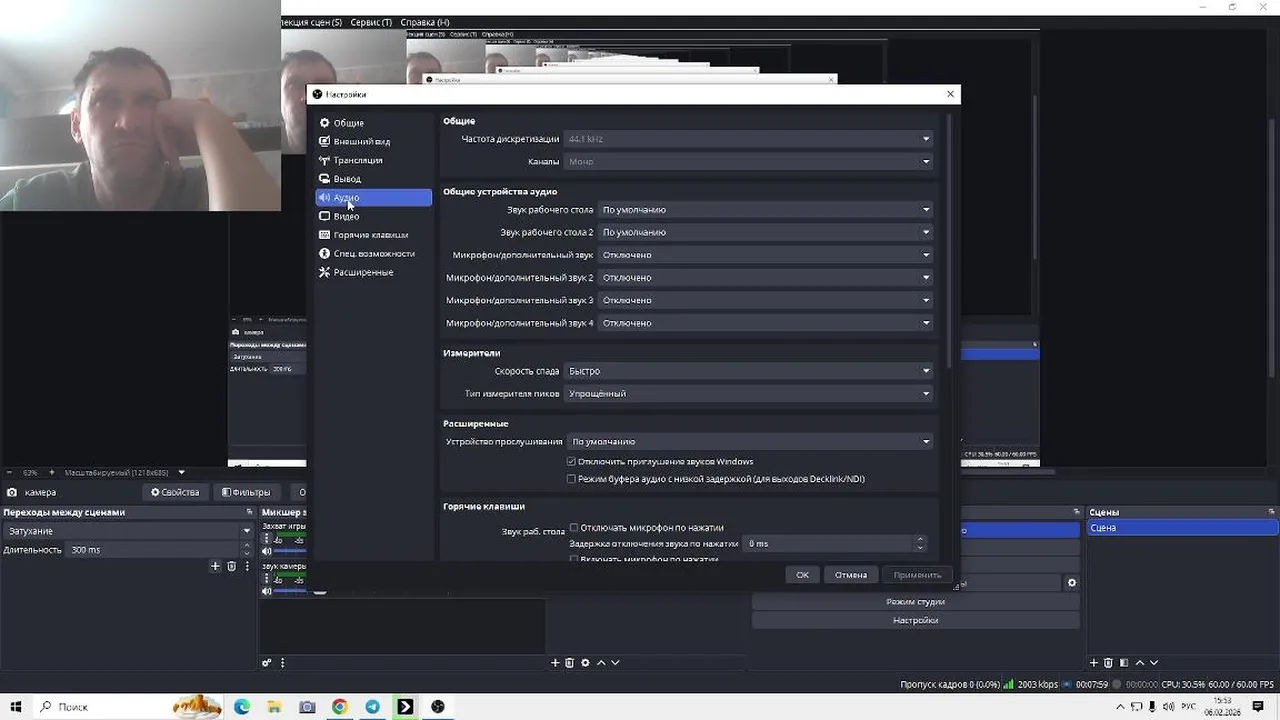
Task: Enable Режим буфера аудио с низкой задержкой checkbox
Action: [572, 479]
